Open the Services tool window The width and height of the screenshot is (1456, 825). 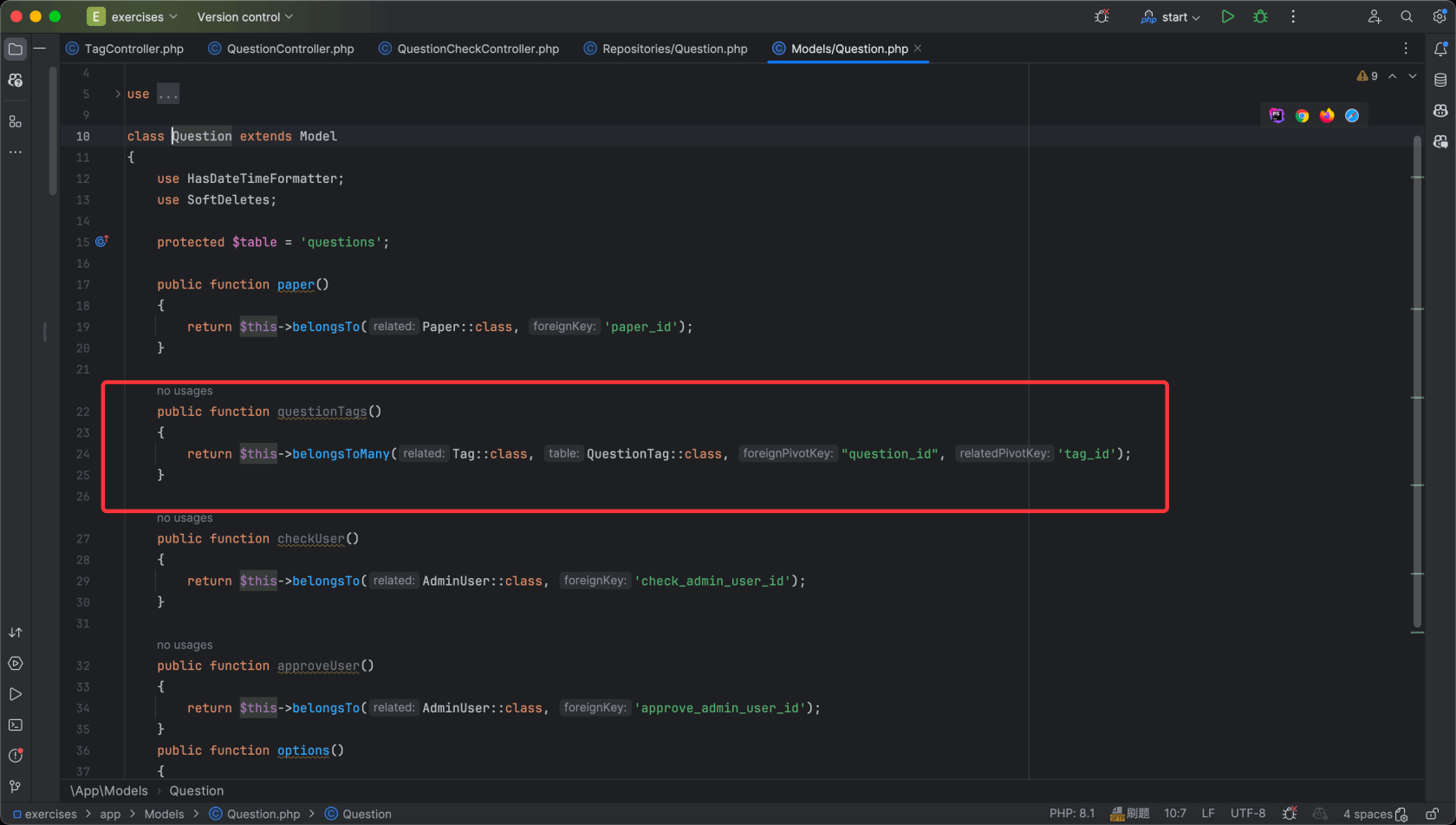click(15, 664)
